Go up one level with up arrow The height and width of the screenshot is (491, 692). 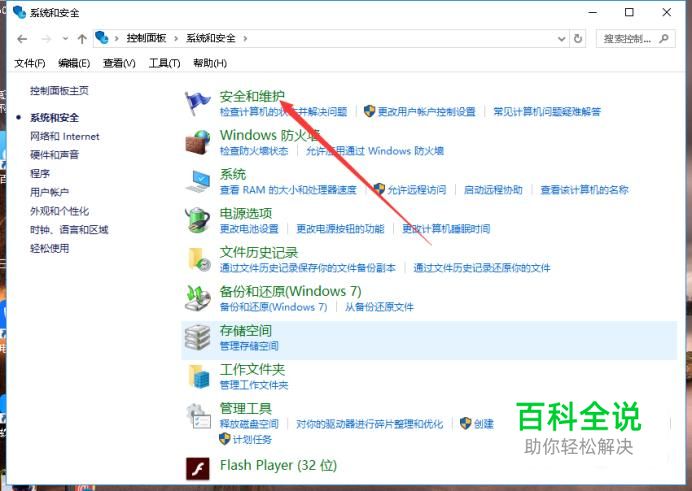(82, 39)
